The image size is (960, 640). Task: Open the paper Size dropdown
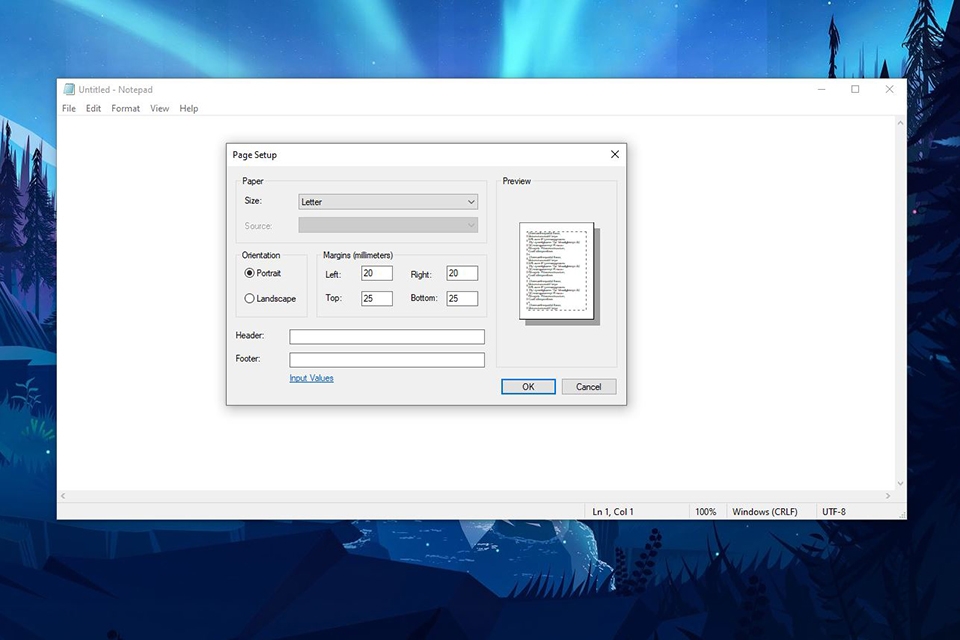[x=470, y=201]
